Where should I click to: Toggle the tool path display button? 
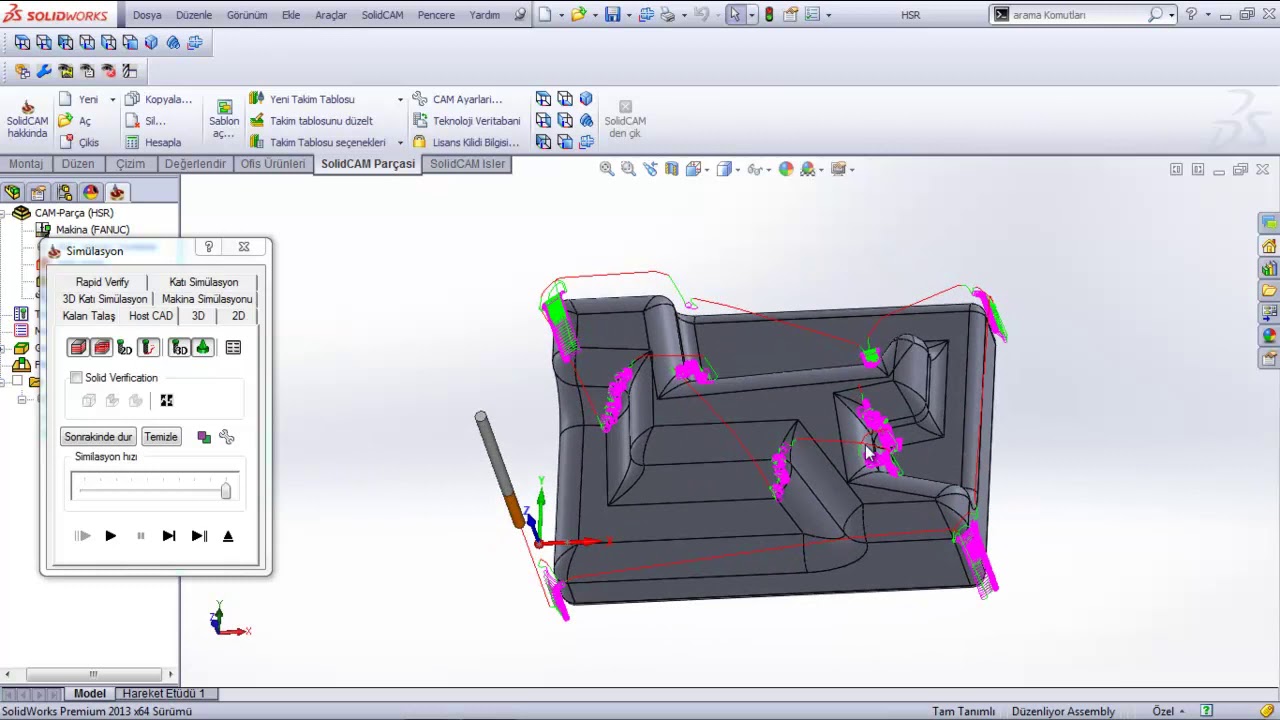148,347
